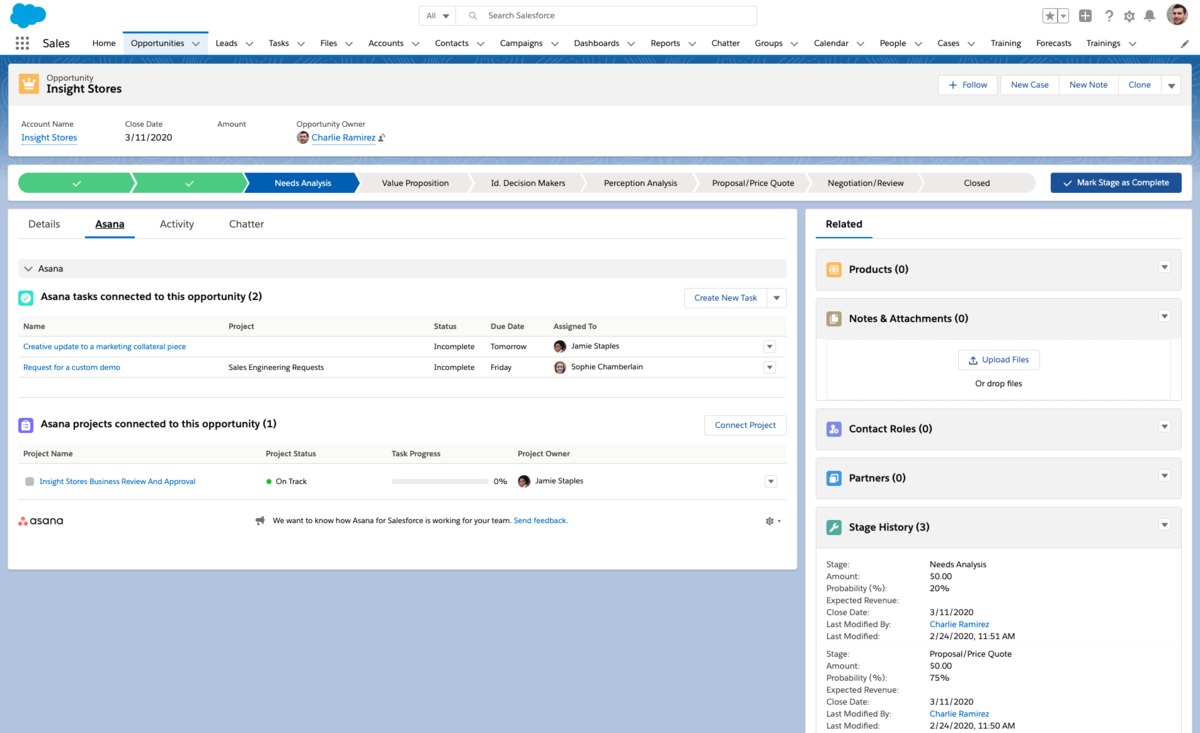
Task: Open the Setup gear icon
Action: (x=1129, y=16)
